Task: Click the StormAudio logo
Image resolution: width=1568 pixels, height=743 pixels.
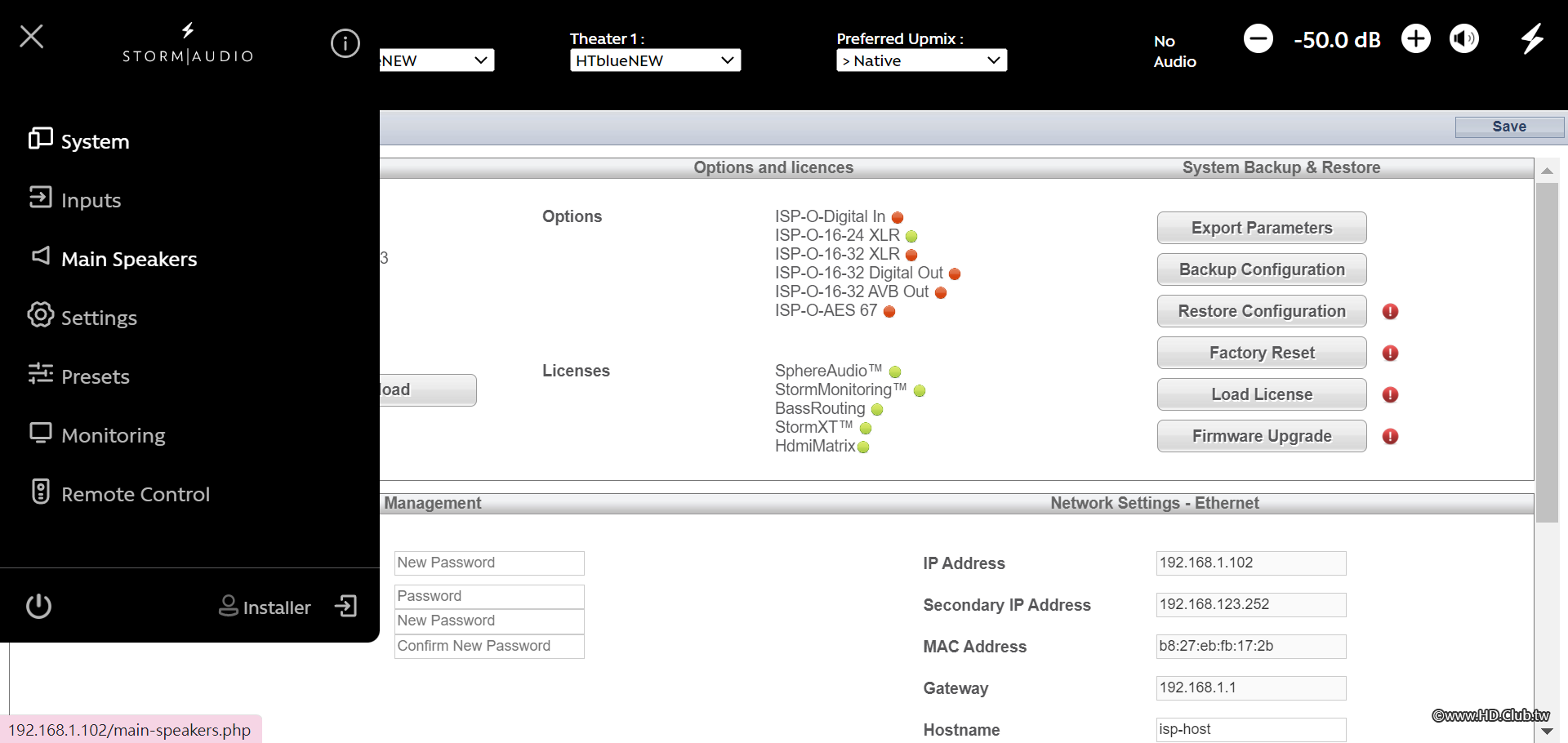Action: tap(188, 43)
